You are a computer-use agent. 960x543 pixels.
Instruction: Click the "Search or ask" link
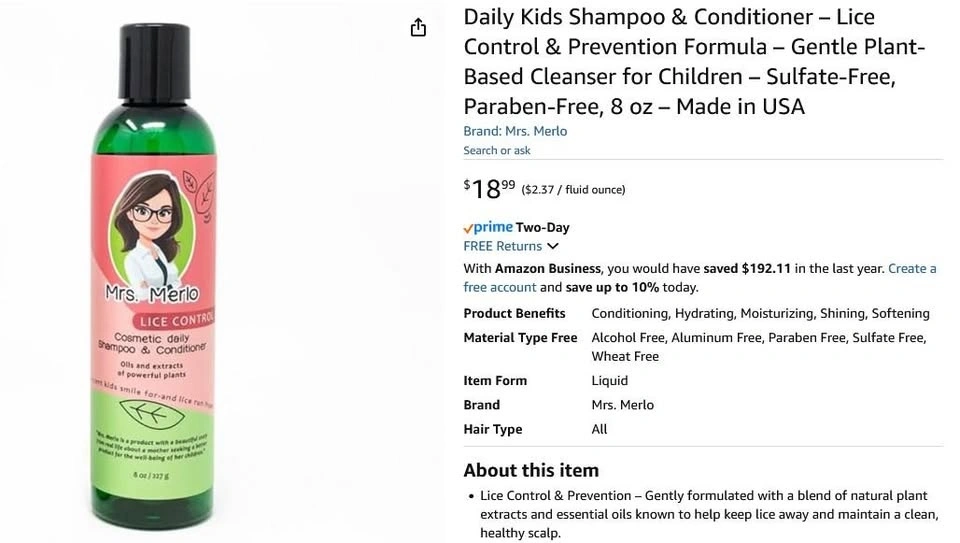click(x=497, y=150)
